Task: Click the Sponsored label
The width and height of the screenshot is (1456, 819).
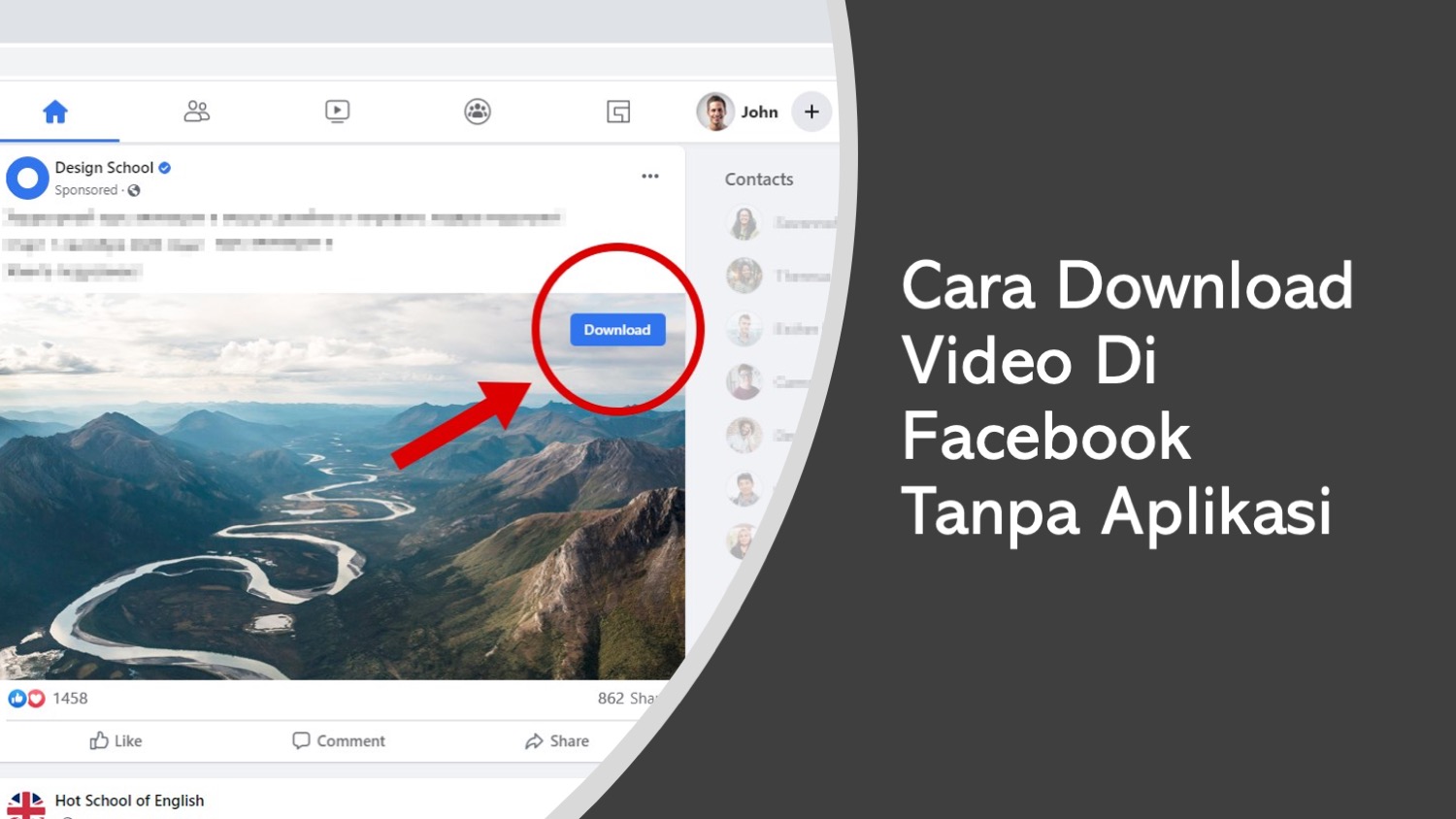Action: (85, 190)
